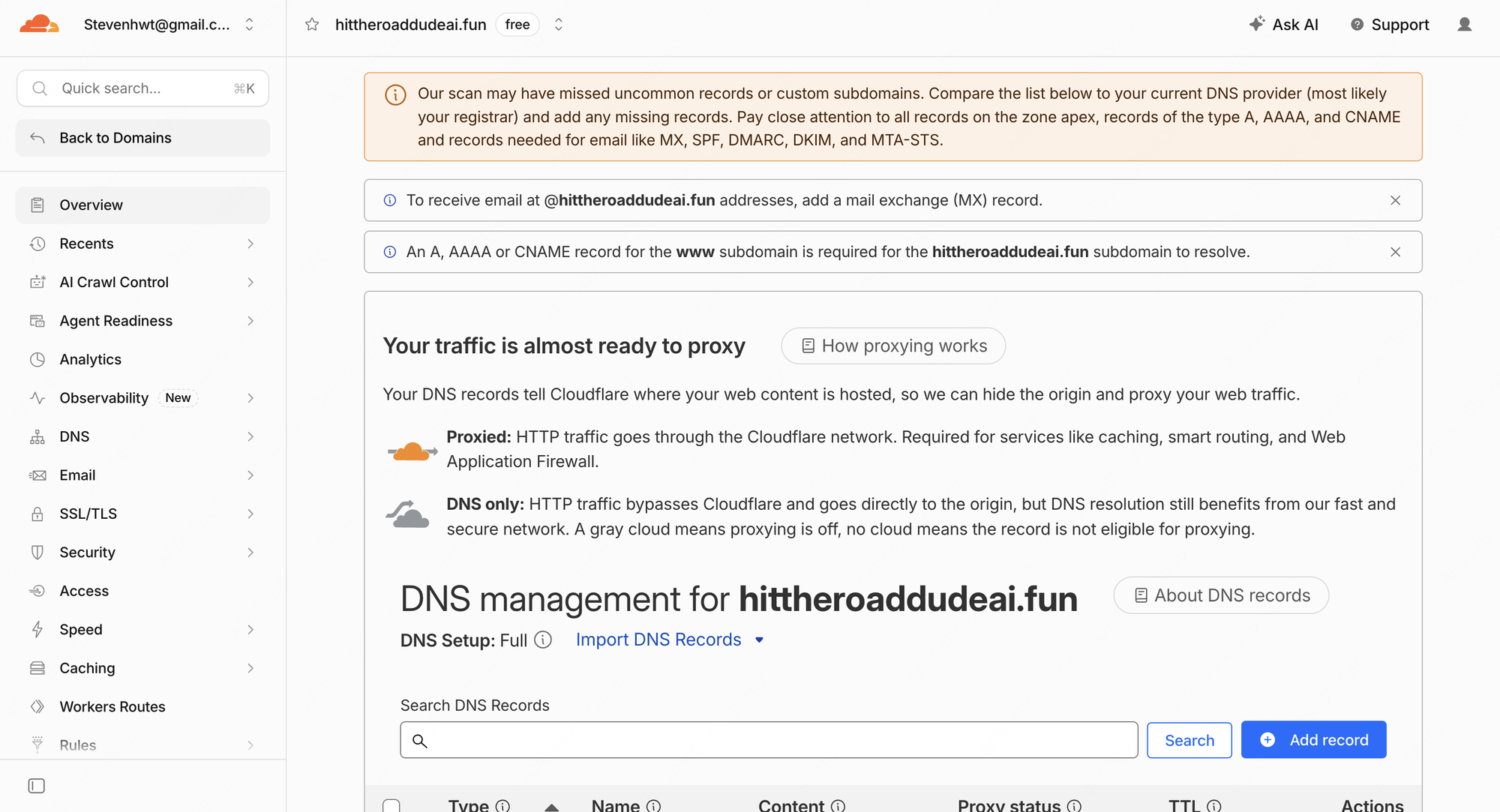Expand the SSL/TLS section chevron
The height and width of the screenshot is (812, 1500).
250,514
